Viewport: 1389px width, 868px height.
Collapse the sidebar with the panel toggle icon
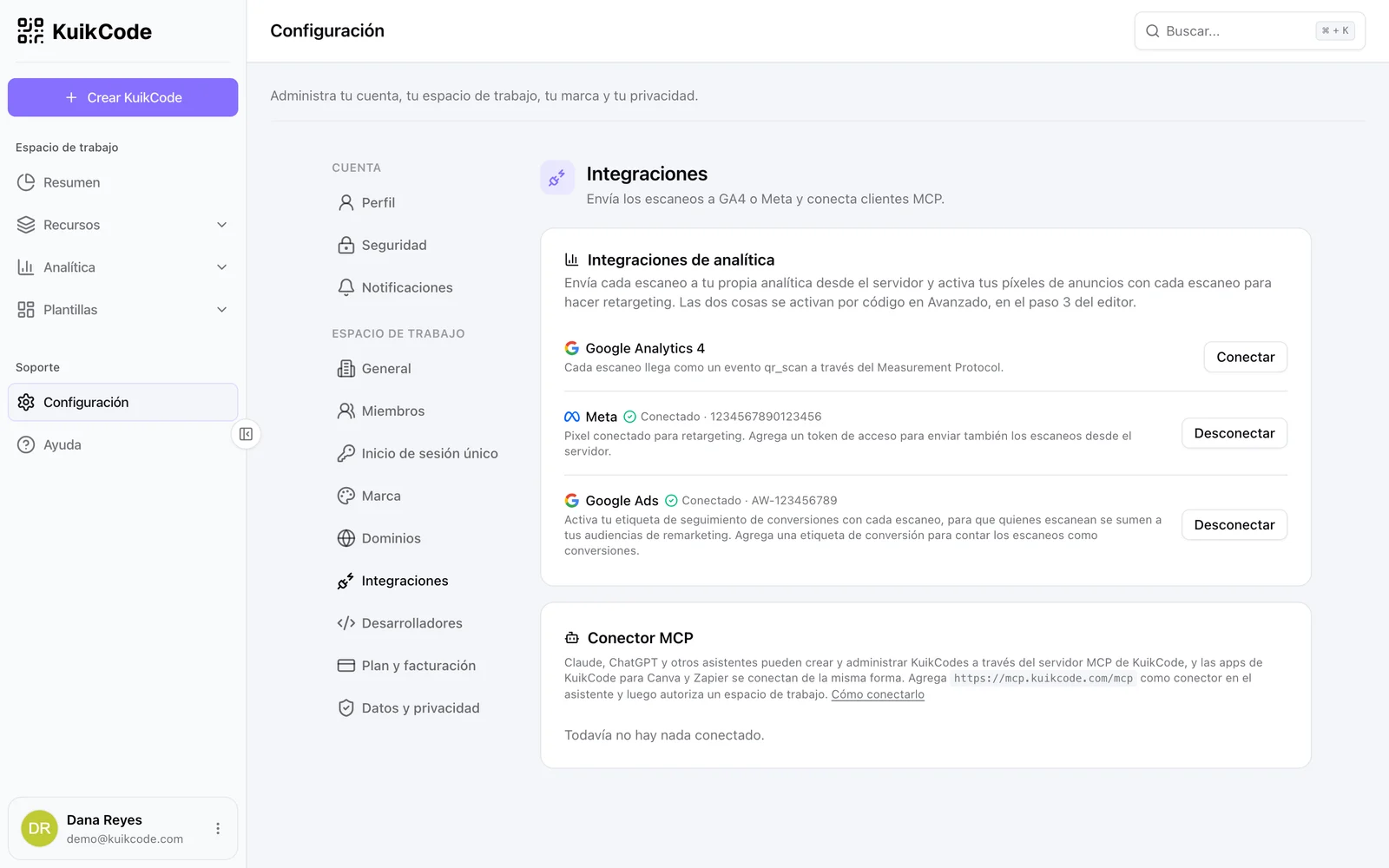[247, 434]
